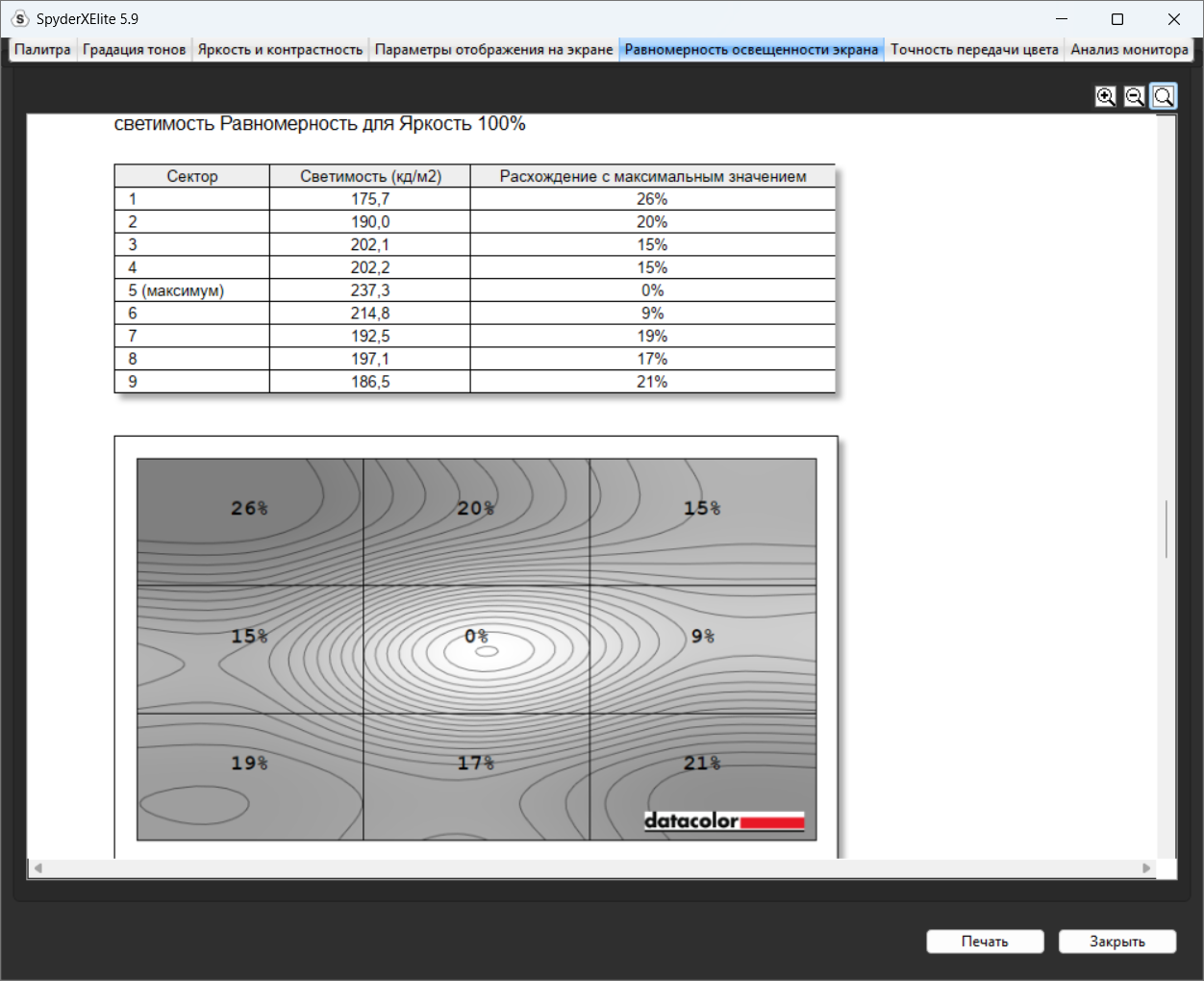1204x981 pixels.
Task: Click luminance value 237,3
Action: (x=370, y=290)
